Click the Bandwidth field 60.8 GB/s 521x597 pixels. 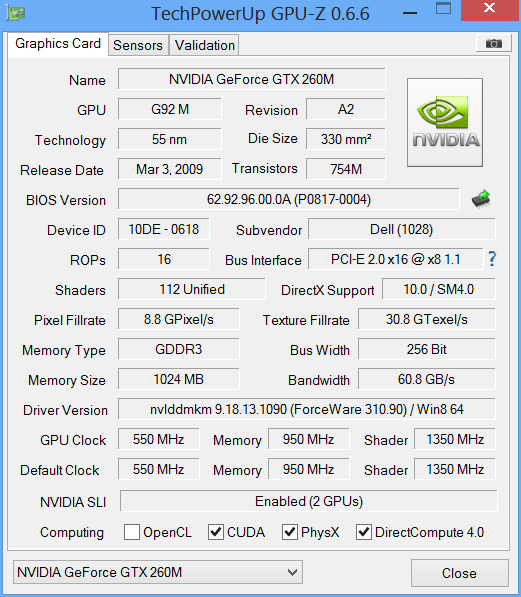coord(427,379)
